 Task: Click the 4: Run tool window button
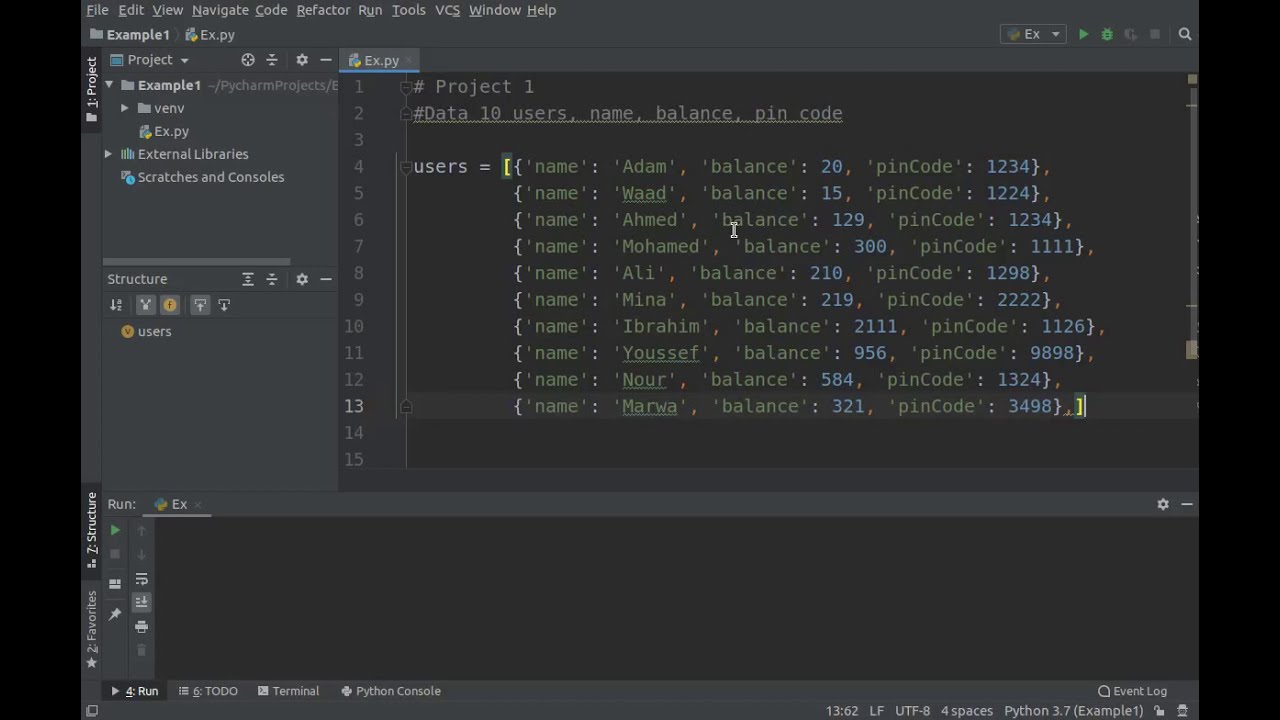coord(135,691)
